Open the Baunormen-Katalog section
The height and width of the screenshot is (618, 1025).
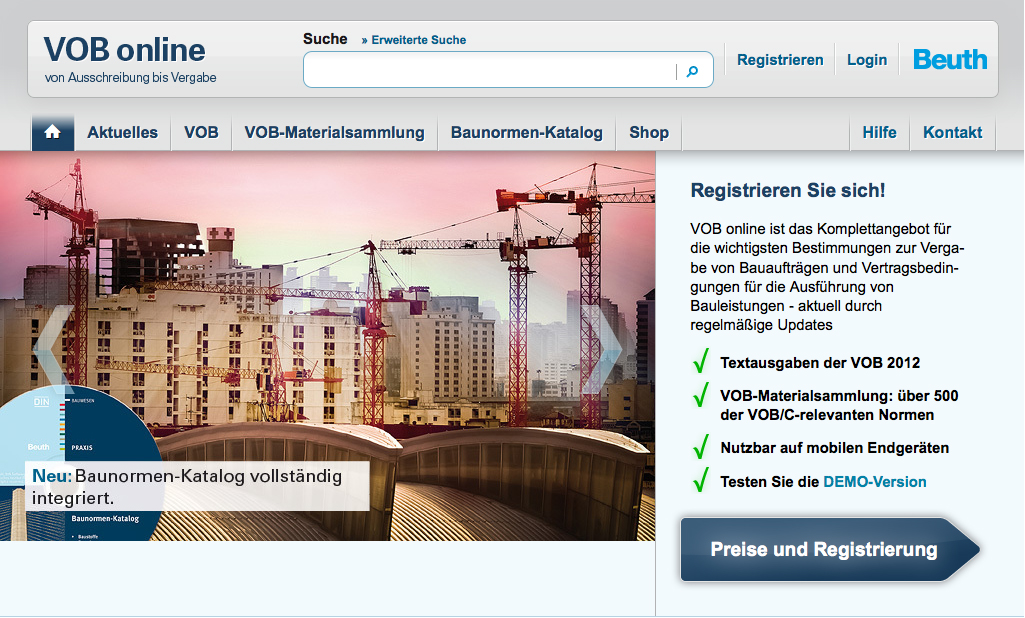526,131
